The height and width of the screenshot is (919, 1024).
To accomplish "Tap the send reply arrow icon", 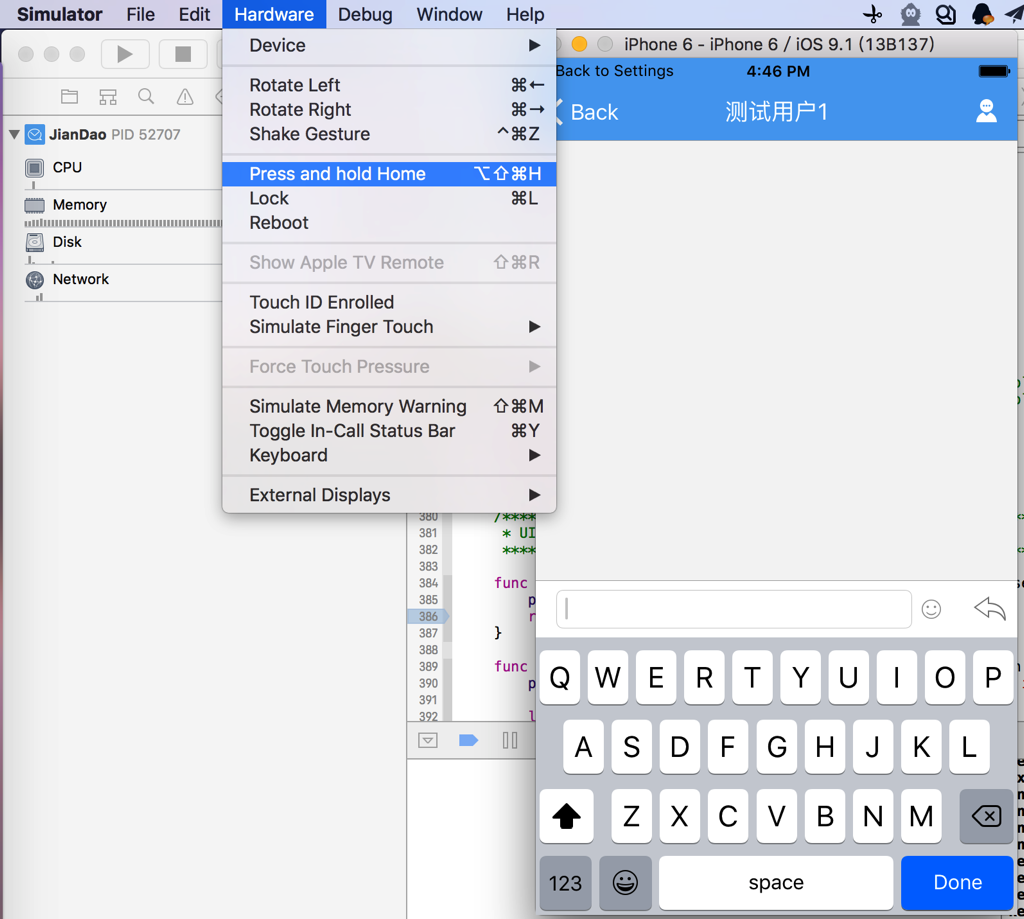I will point(990,609).
